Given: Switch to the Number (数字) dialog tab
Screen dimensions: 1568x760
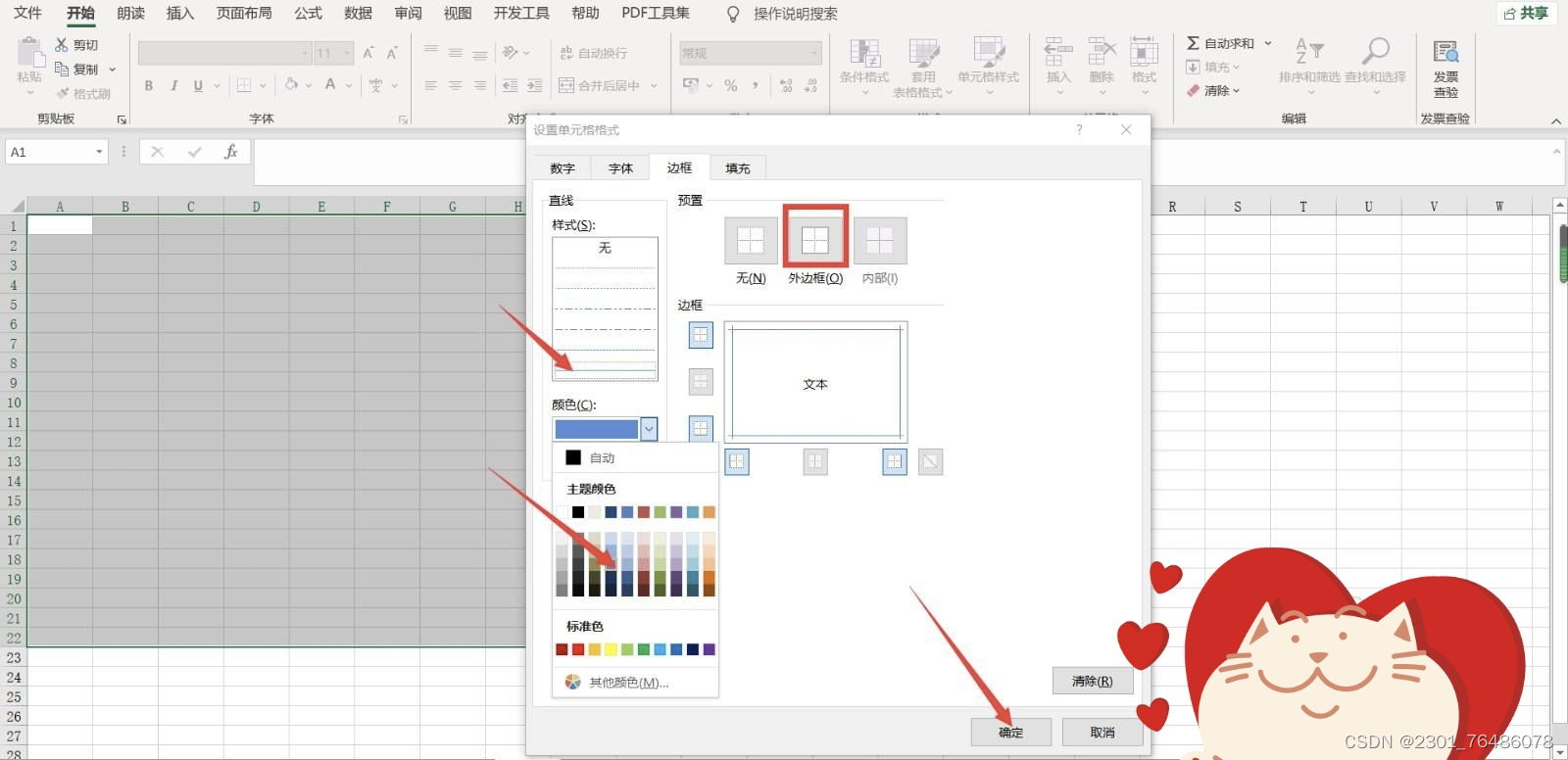Looking at the screenshot, I should coord(563,168).
